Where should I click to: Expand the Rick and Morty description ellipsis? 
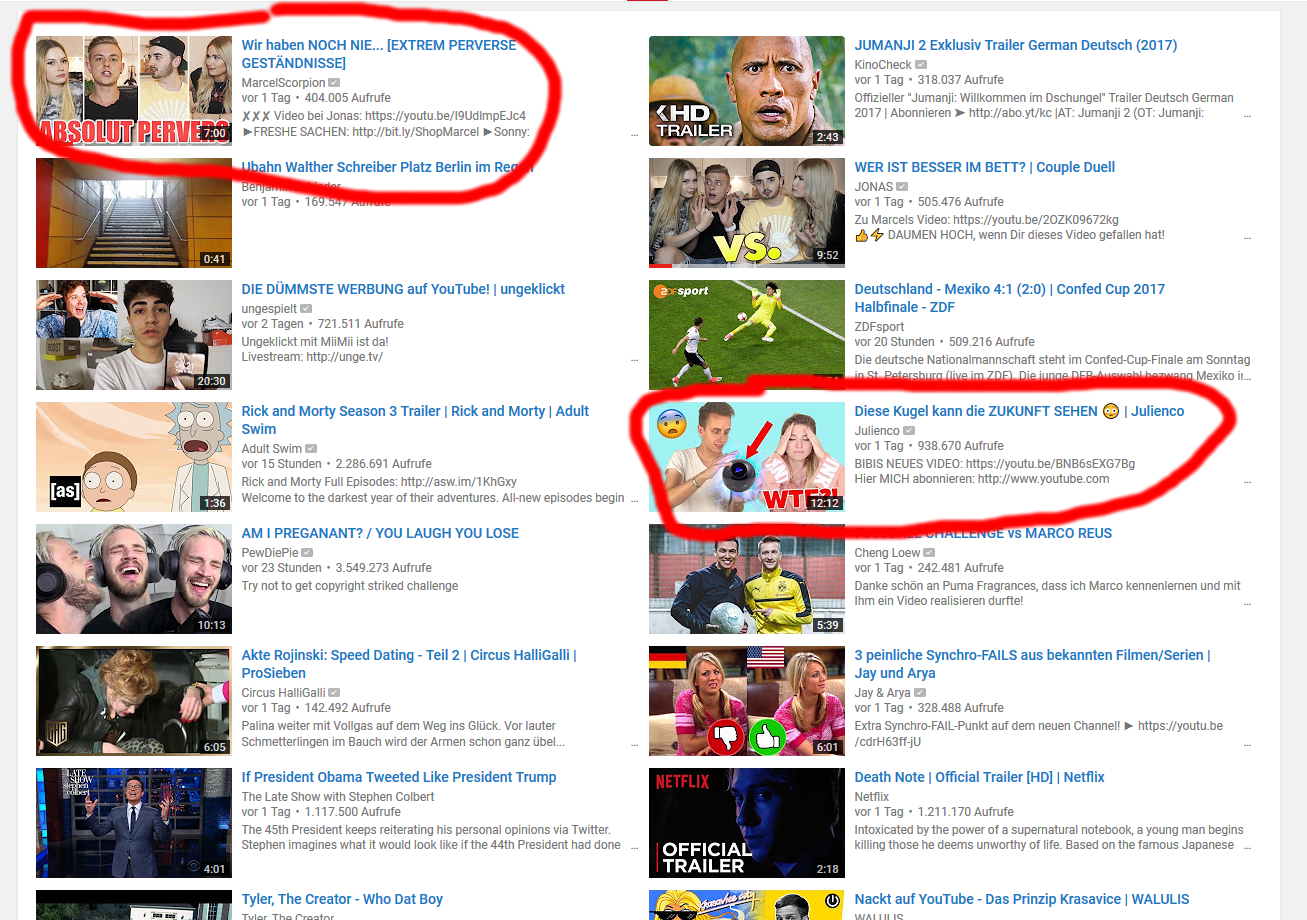(633, 500)
